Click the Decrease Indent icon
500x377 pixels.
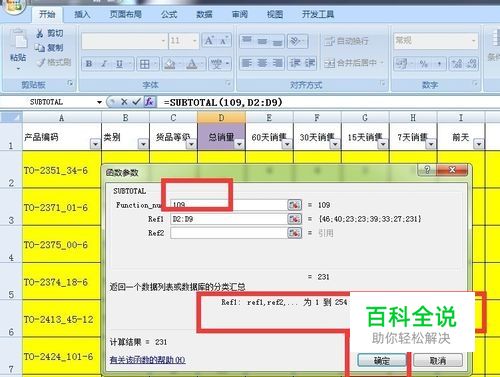[x=295, y=63]
